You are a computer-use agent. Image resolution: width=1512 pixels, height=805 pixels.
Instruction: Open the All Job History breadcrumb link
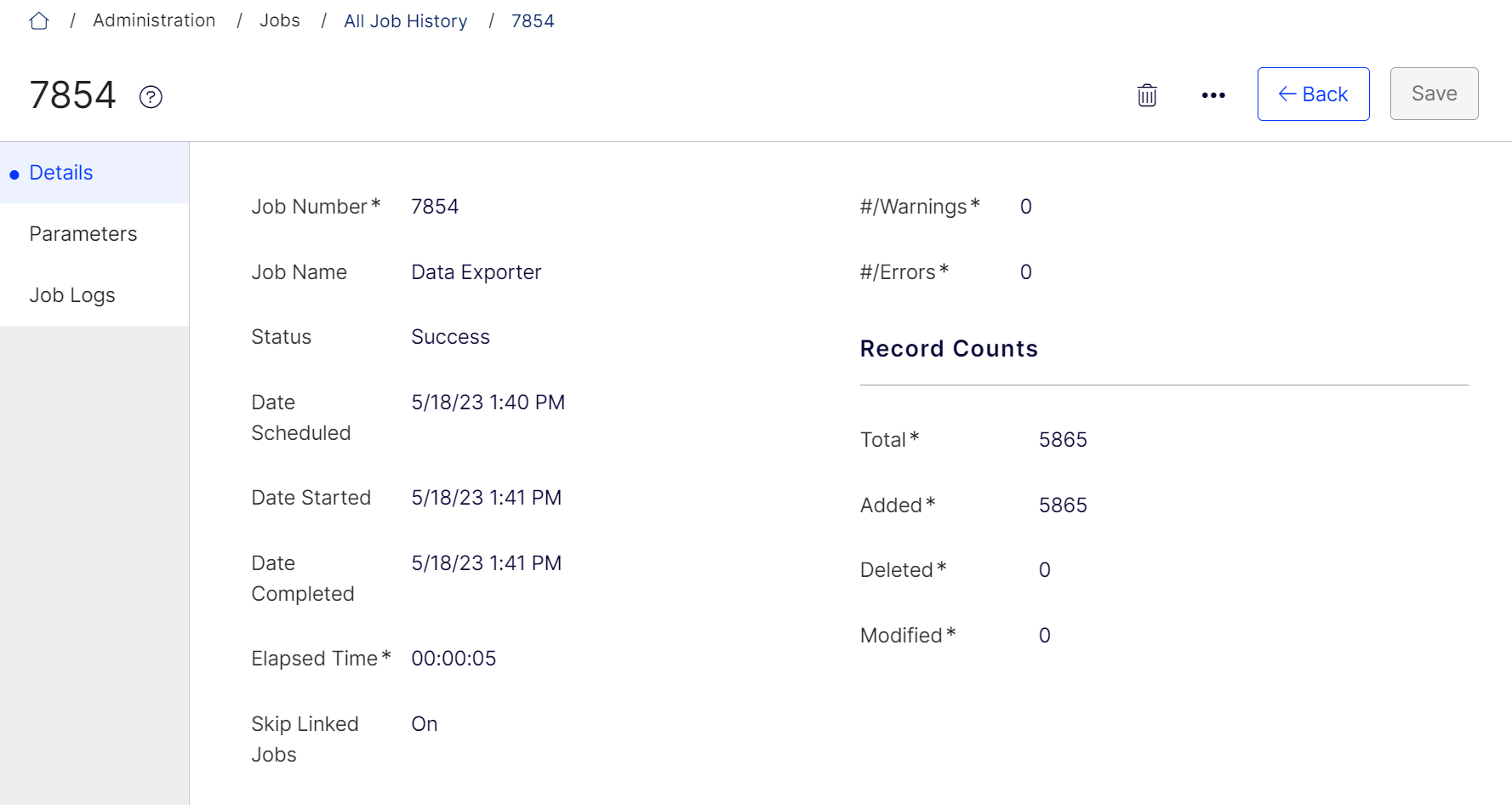coord(405,21)
